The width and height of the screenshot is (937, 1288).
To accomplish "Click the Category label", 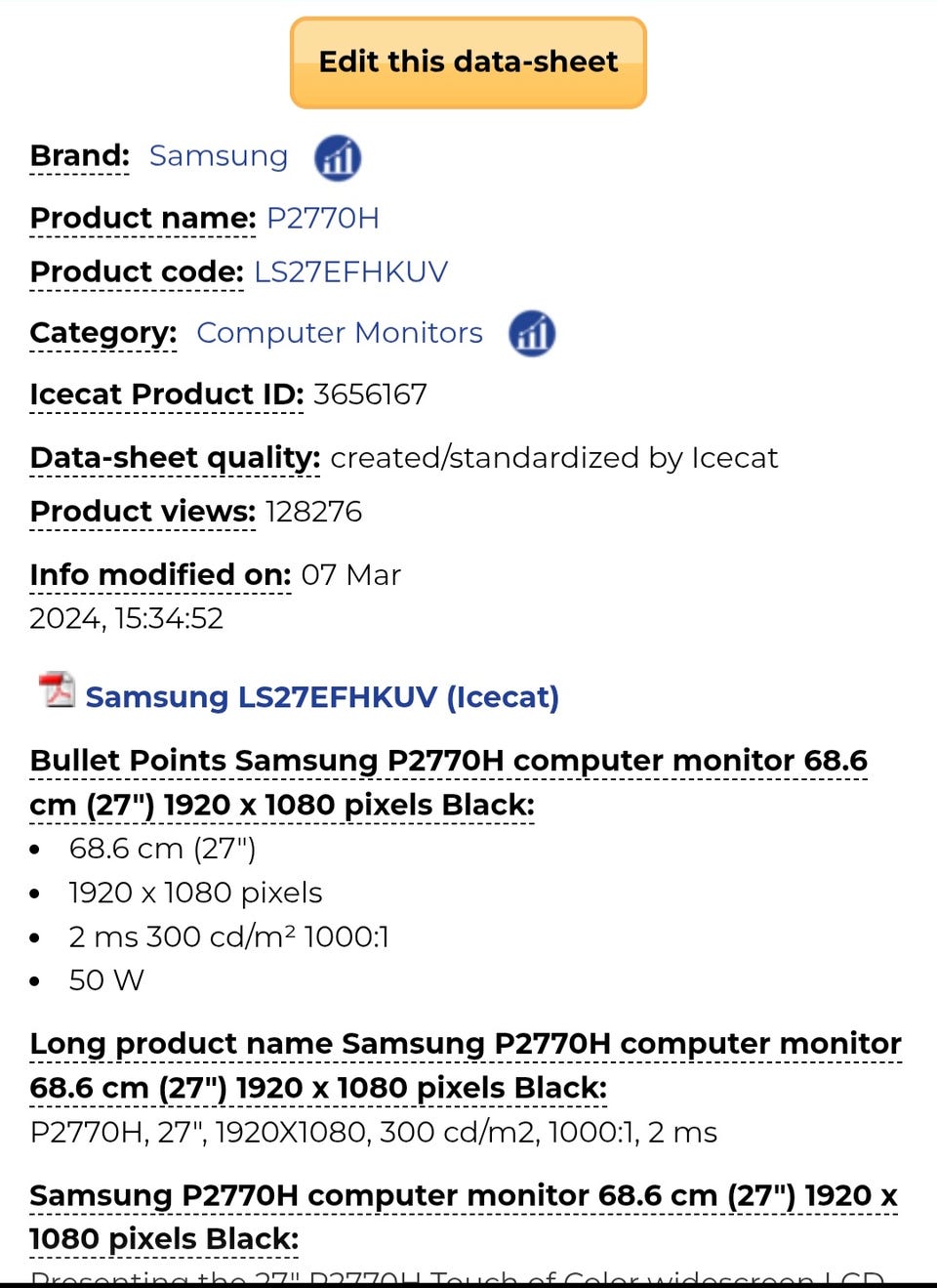I will [x=103, y=333].
